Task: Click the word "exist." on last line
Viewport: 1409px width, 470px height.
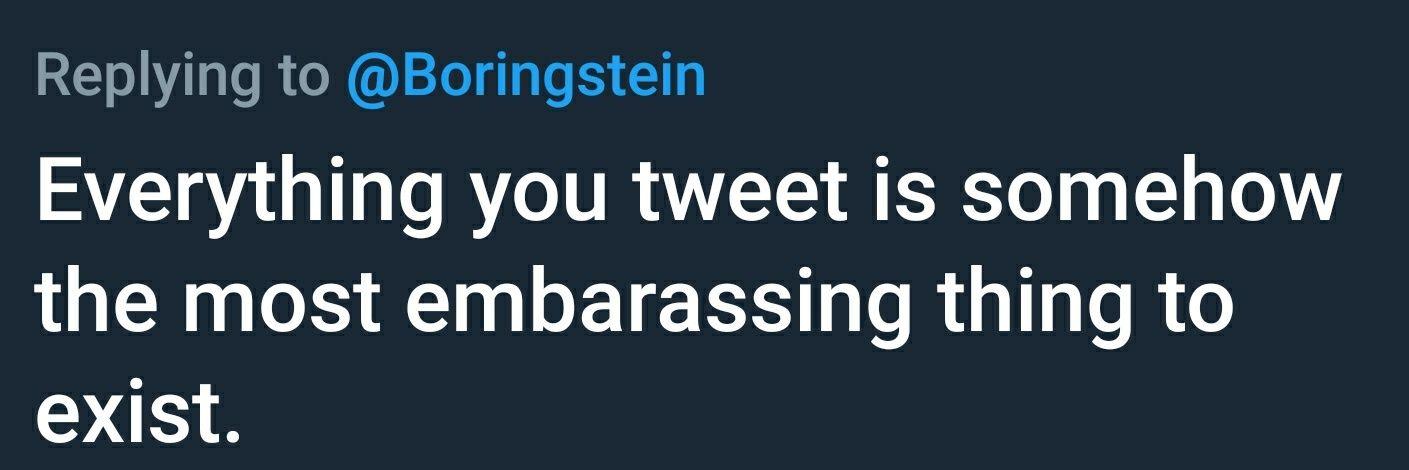Action: (x=139, y=410)
